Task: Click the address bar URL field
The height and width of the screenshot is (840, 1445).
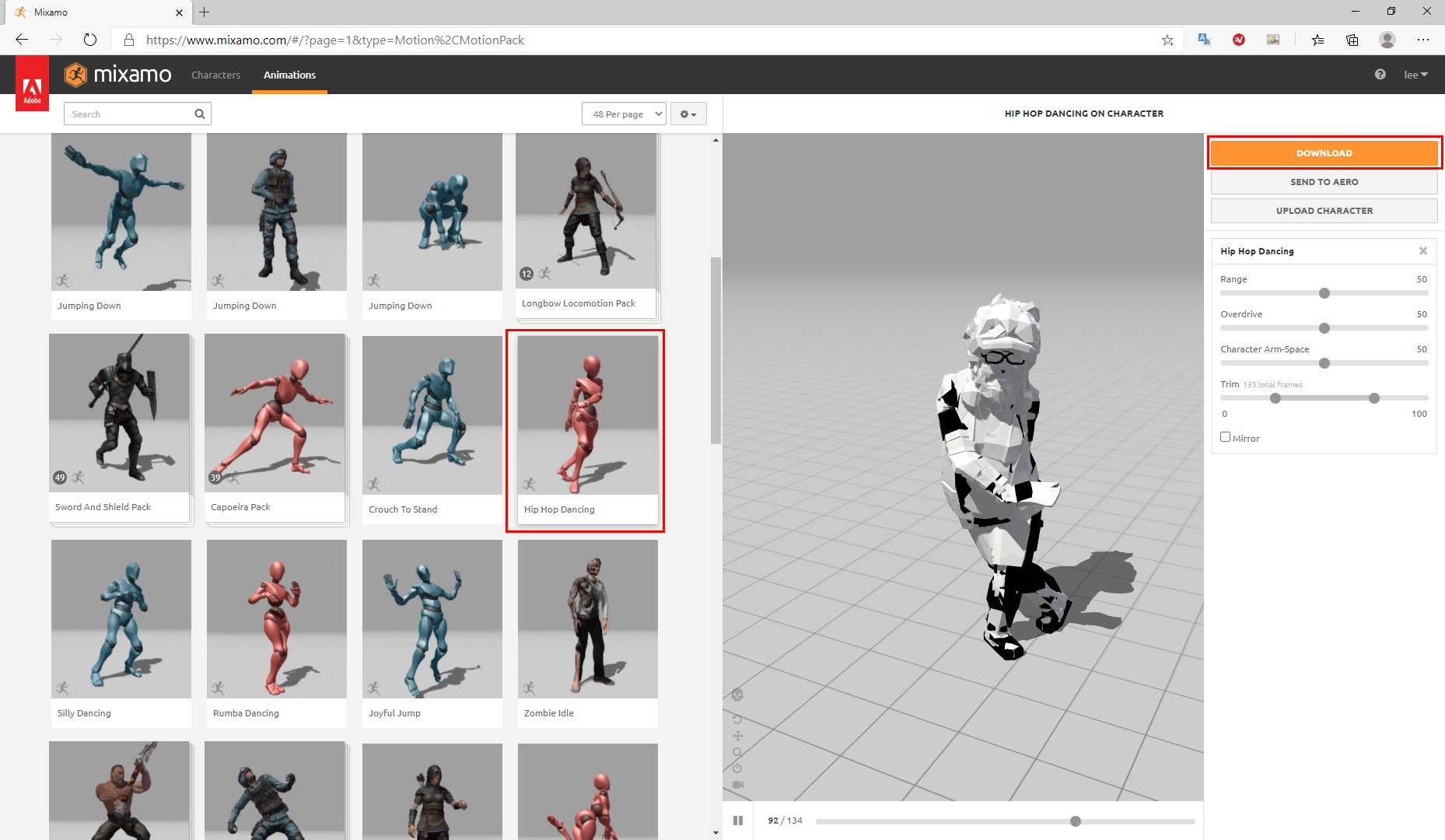Action: tap(646, 40)
